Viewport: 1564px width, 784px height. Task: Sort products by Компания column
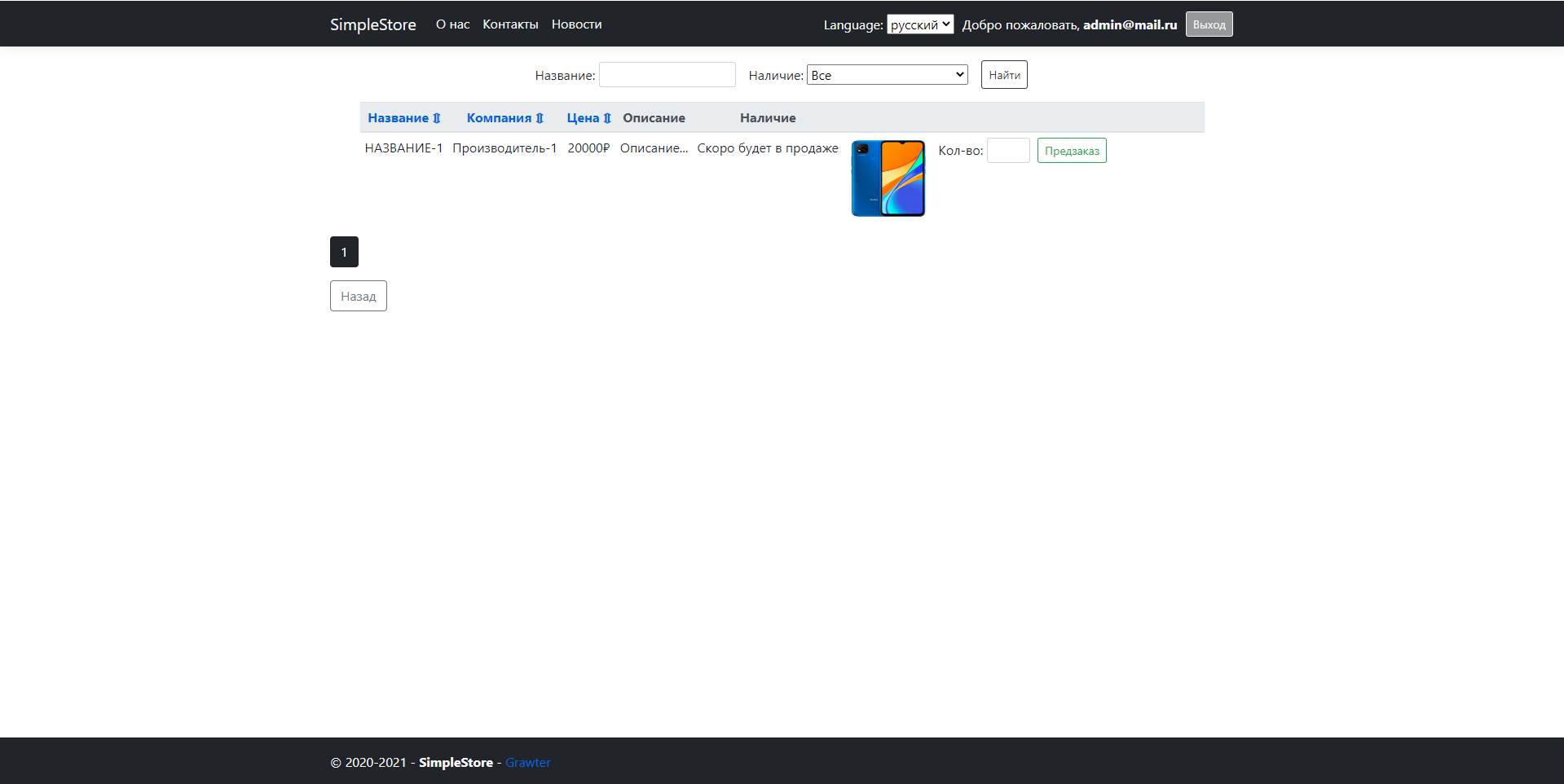(x=504, y=117)
